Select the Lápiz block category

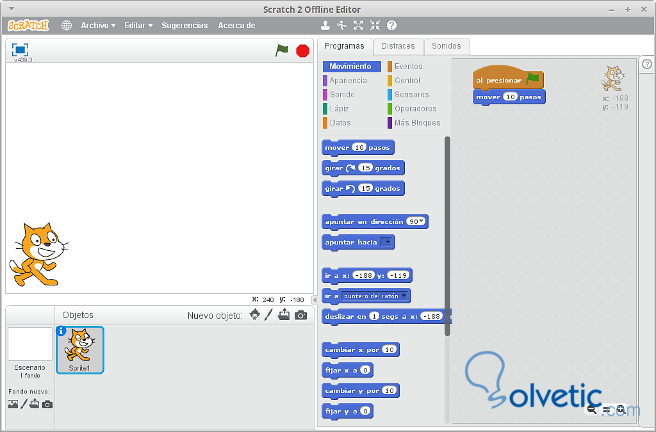pyautogui.click(x=336, y=109)
